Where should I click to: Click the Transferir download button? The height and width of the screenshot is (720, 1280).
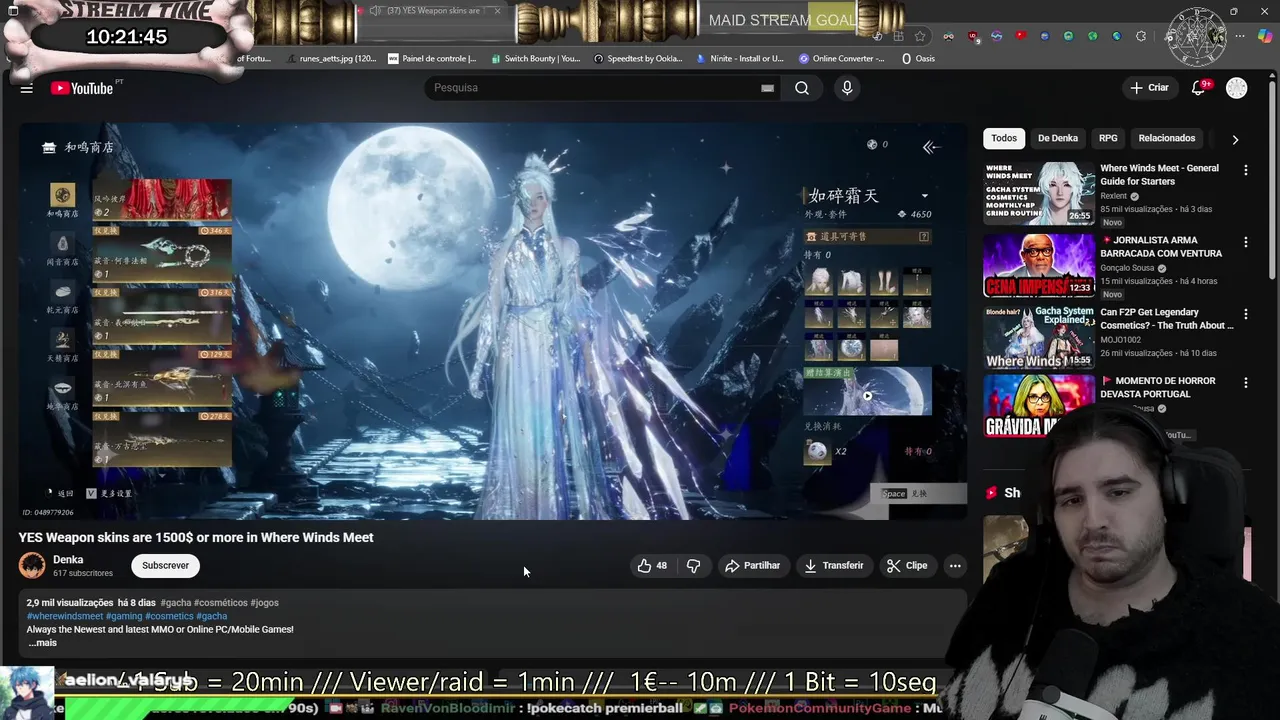click(833, 566)
